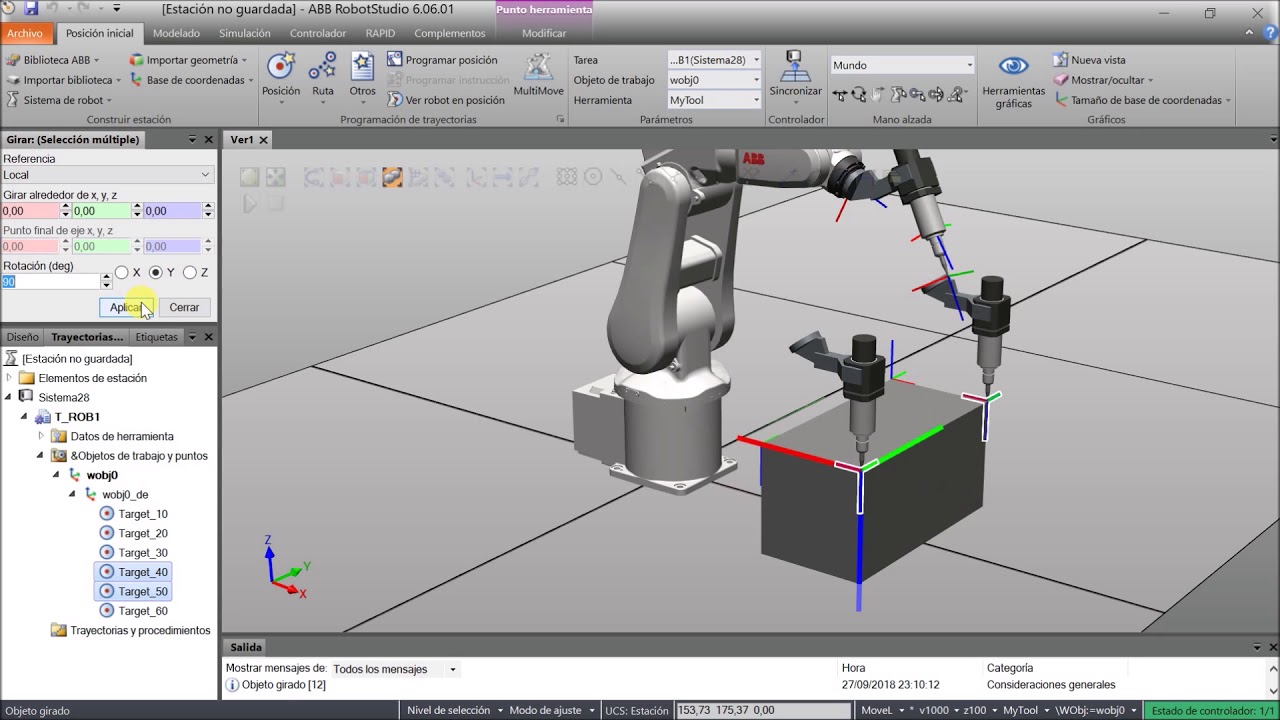The image size is (1280, 720).
Task: Open Modo de ajuste in status bar
Action: (x=551, y=710)
